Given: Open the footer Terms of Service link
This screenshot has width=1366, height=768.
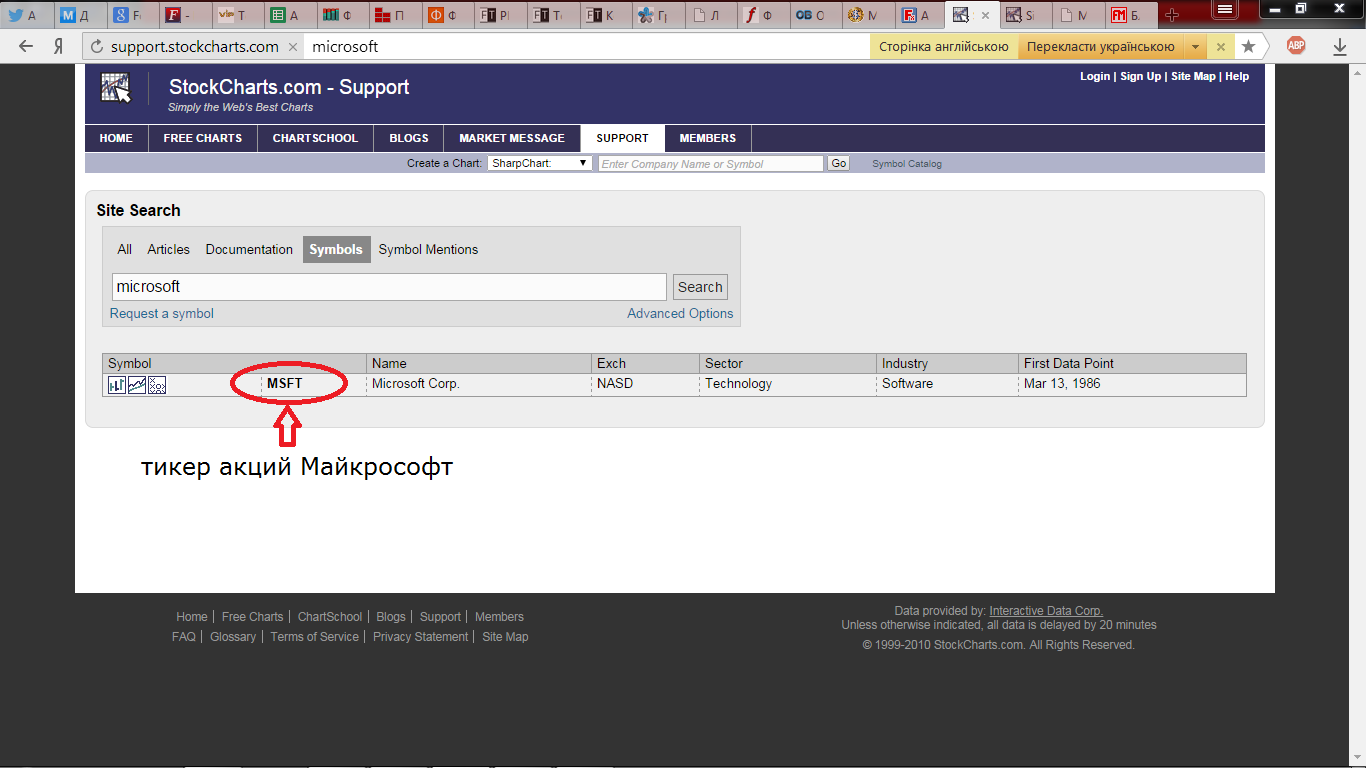Looking at the screenshot, I should (314, 637).
